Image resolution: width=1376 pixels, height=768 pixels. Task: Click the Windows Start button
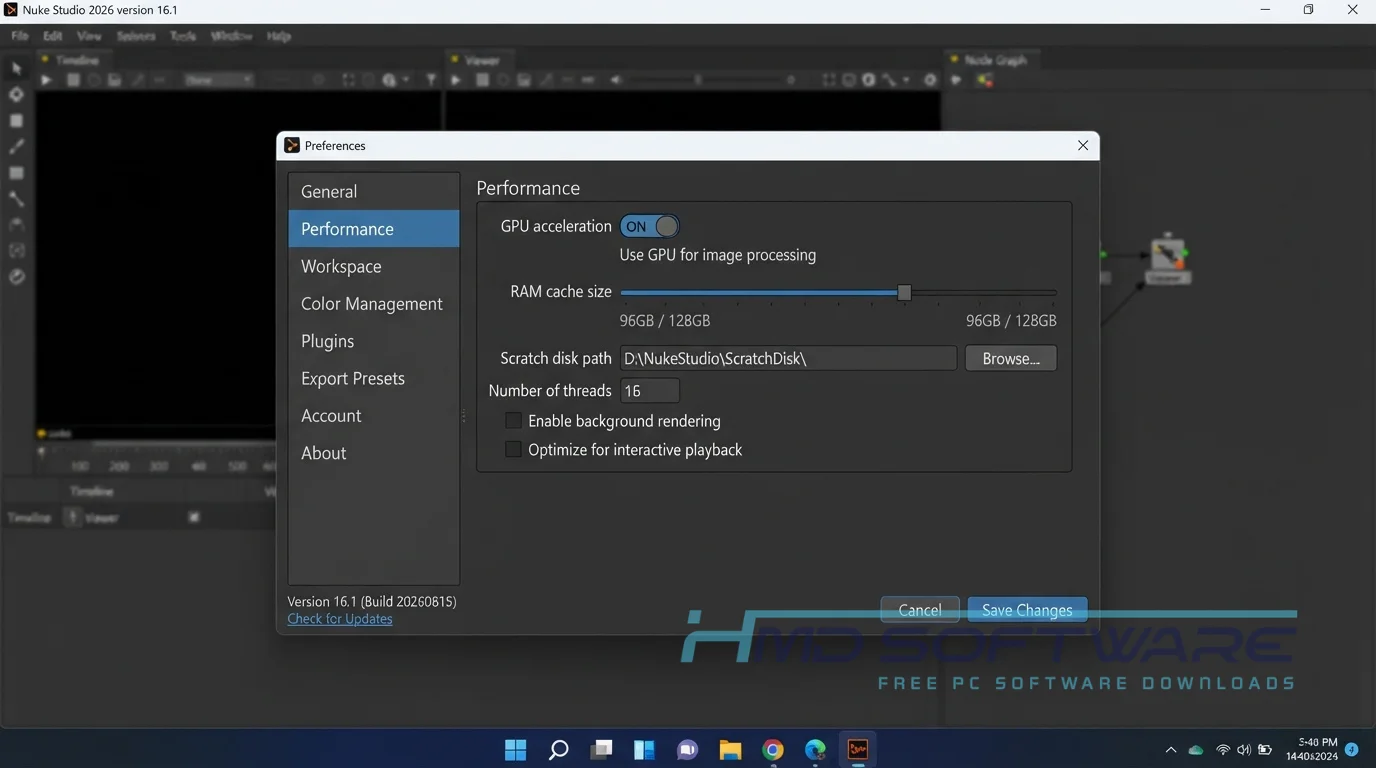point(515,750)
